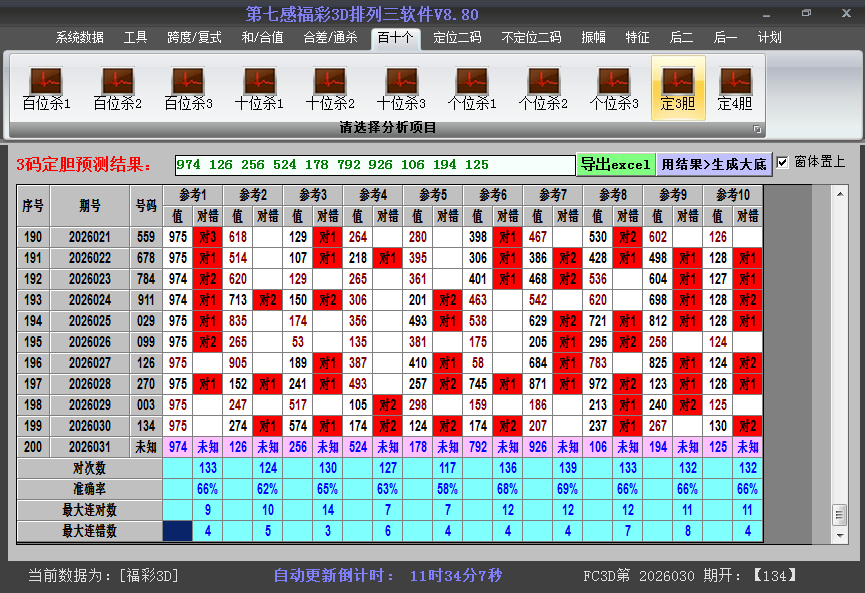
Task: Click the 定4胆 analysis icon
Action: (735, 88)
